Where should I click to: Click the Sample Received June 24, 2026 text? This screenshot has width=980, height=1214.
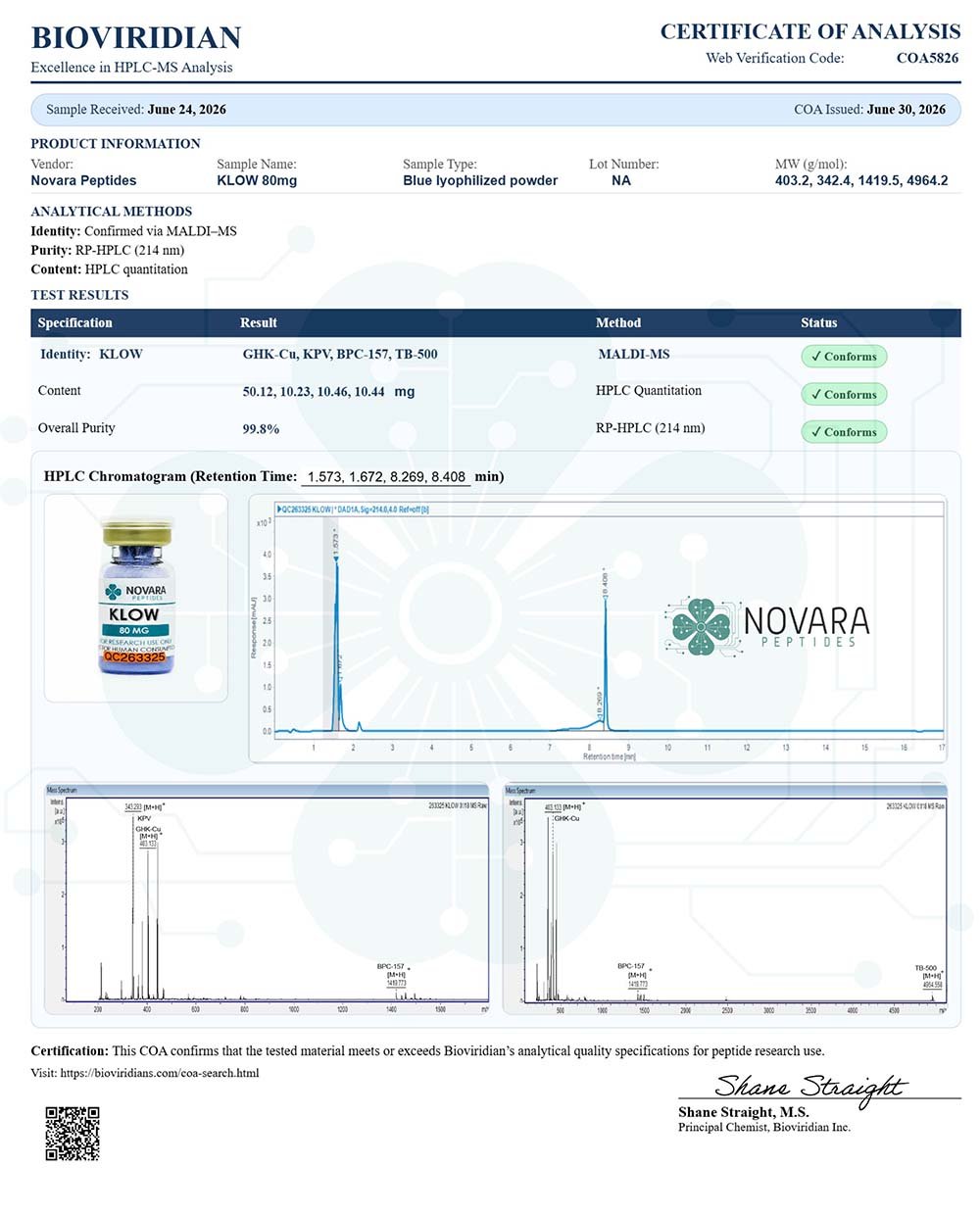tap(136, 110)
